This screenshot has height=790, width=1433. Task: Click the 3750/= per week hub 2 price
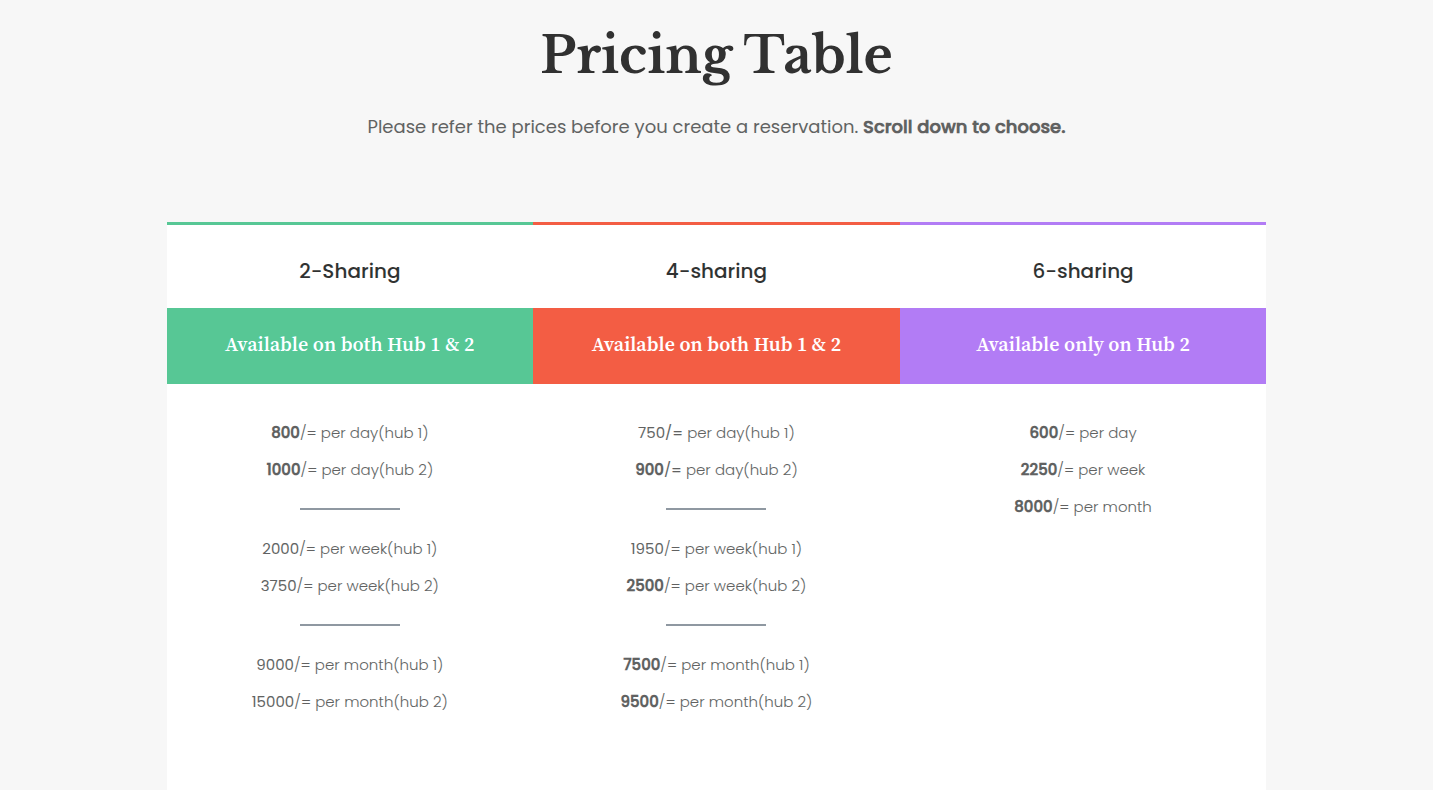click(x=349, y=586)
